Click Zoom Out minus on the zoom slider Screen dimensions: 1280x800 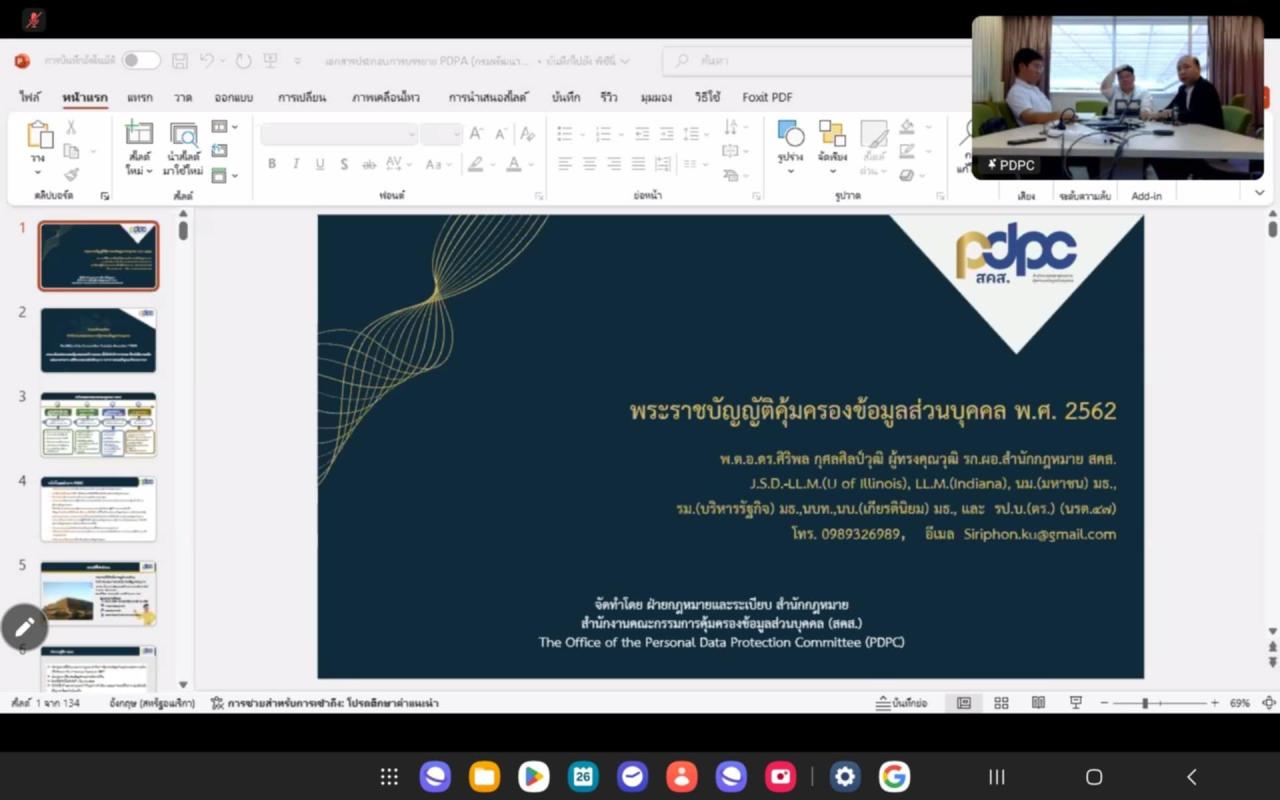tap(1104, 703)
